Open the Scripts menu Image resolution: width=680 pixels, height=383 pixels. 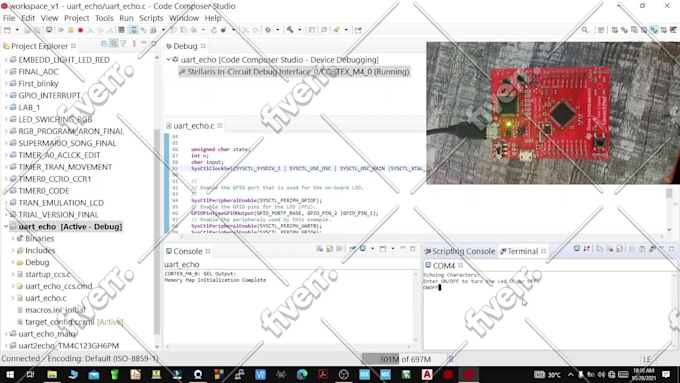tap(151, 18)
